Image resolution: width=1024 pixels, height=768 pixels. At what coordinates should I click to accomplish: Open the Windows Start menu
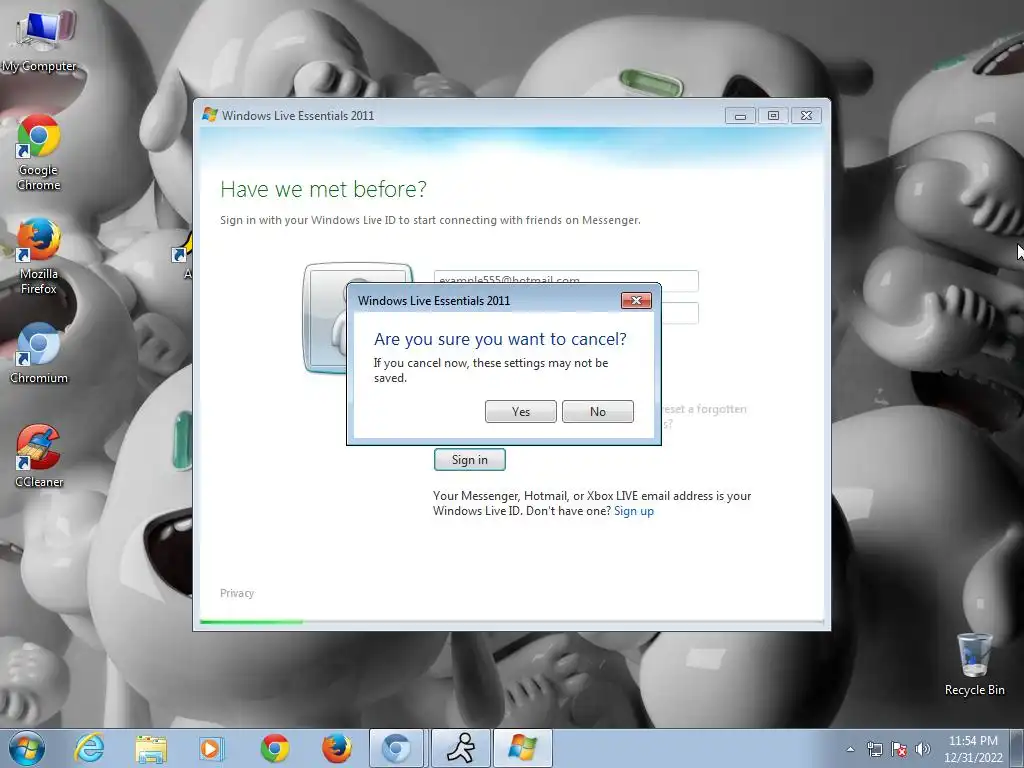[x=27, y=748]
